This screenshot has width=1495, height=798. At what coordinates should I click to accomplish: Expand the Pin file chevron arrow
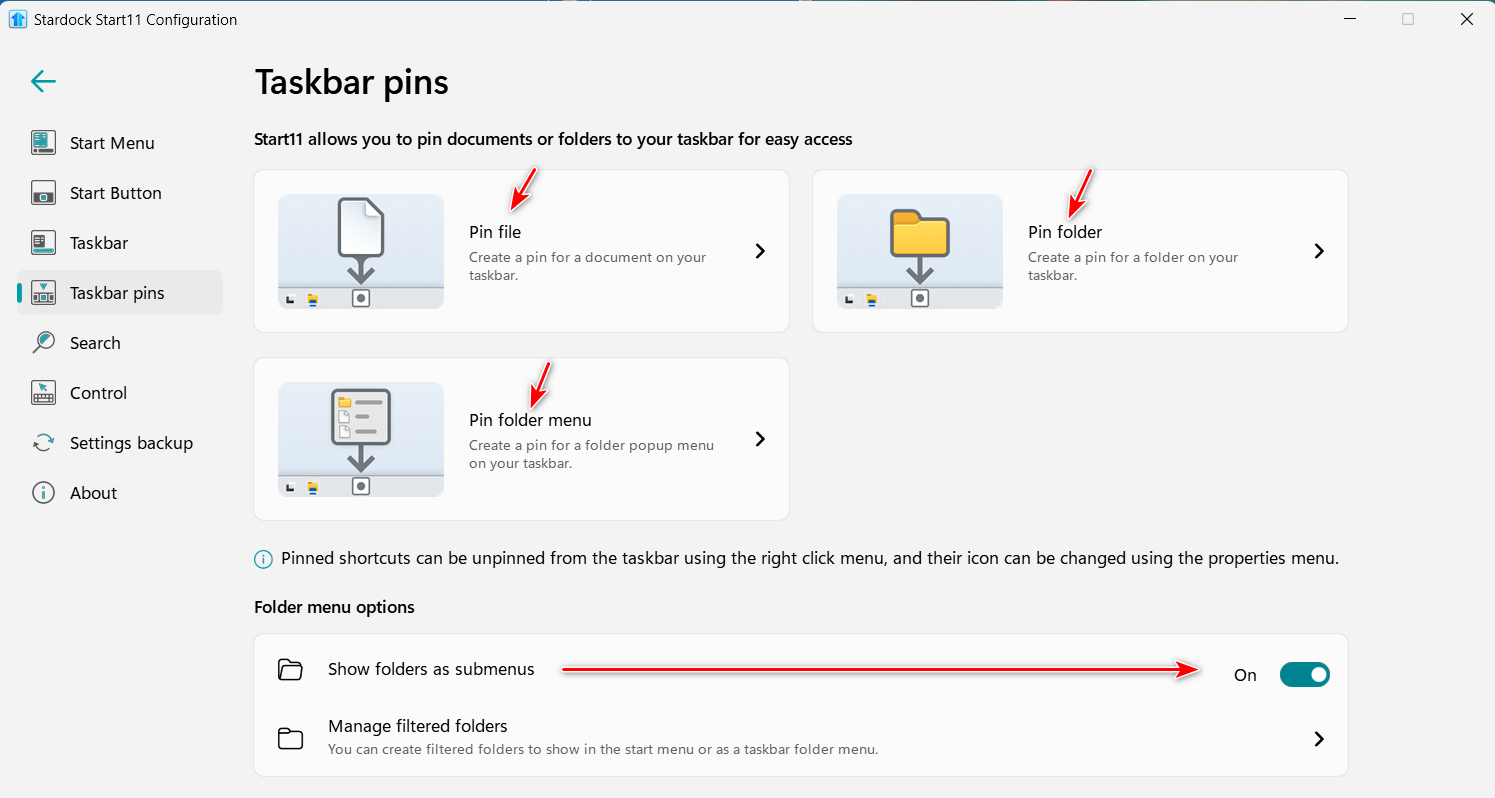(760, 251)
